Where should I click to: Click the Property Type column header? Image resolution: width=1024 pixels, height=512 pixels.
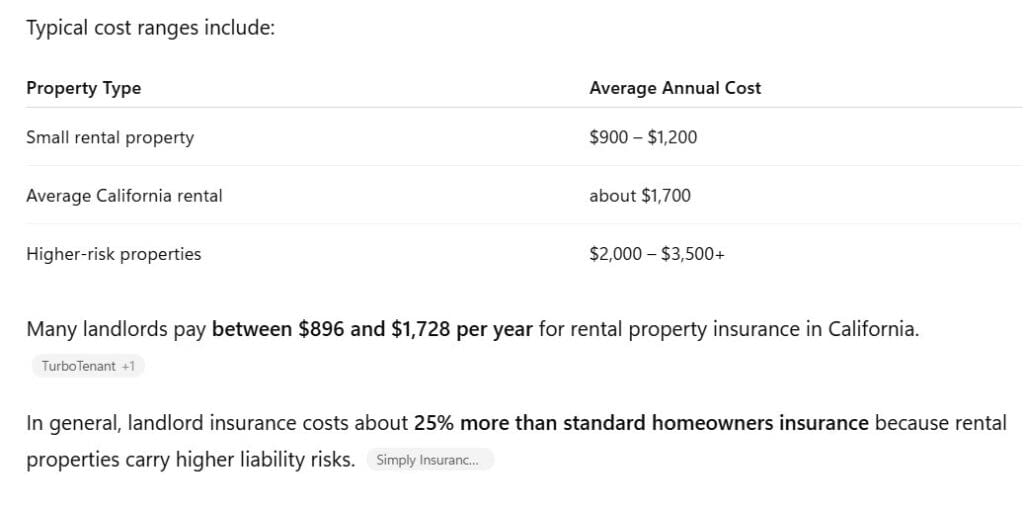84,88
